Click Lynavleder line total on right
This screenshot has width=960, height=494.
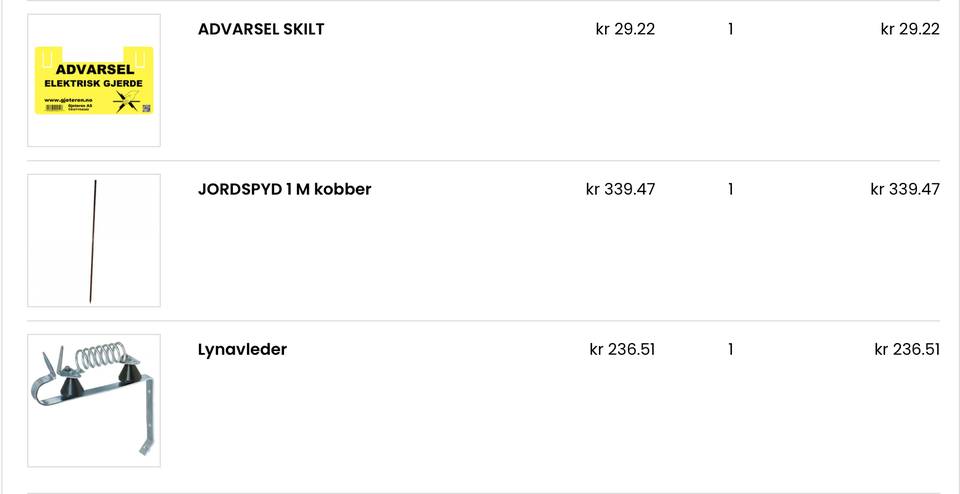907,349
